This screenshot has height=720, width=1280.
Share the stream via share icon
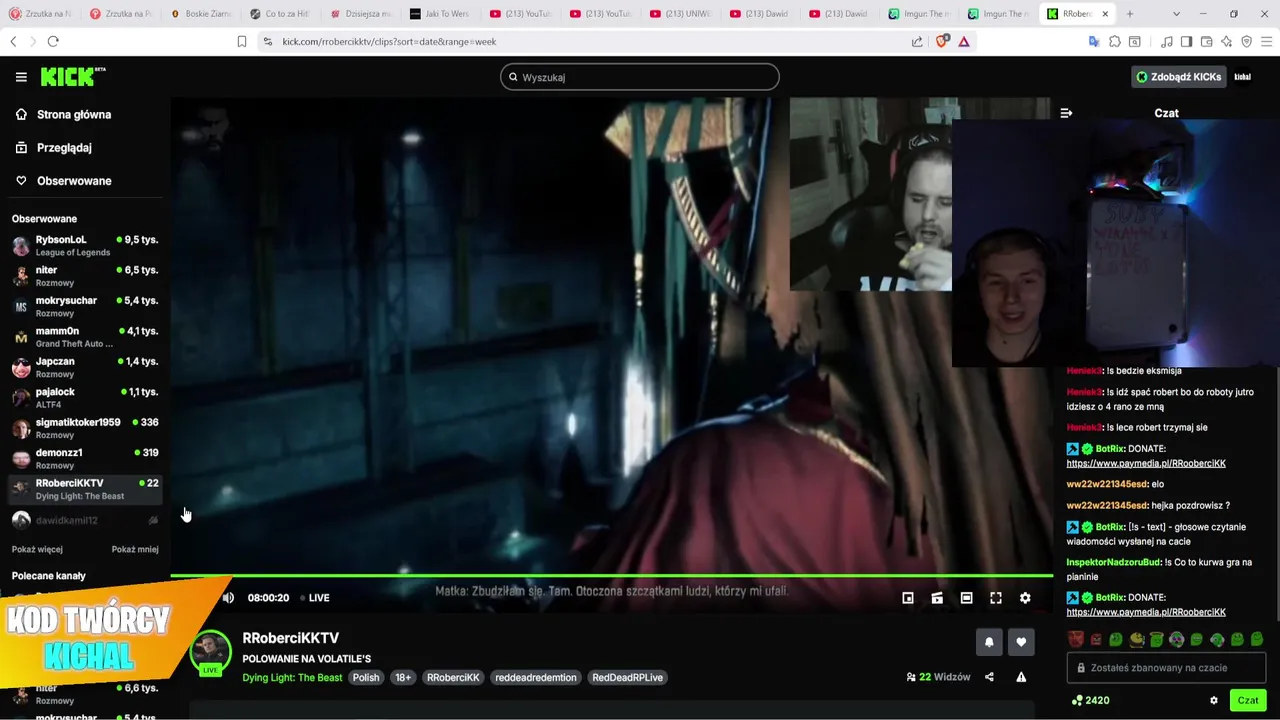click(989, 677)
